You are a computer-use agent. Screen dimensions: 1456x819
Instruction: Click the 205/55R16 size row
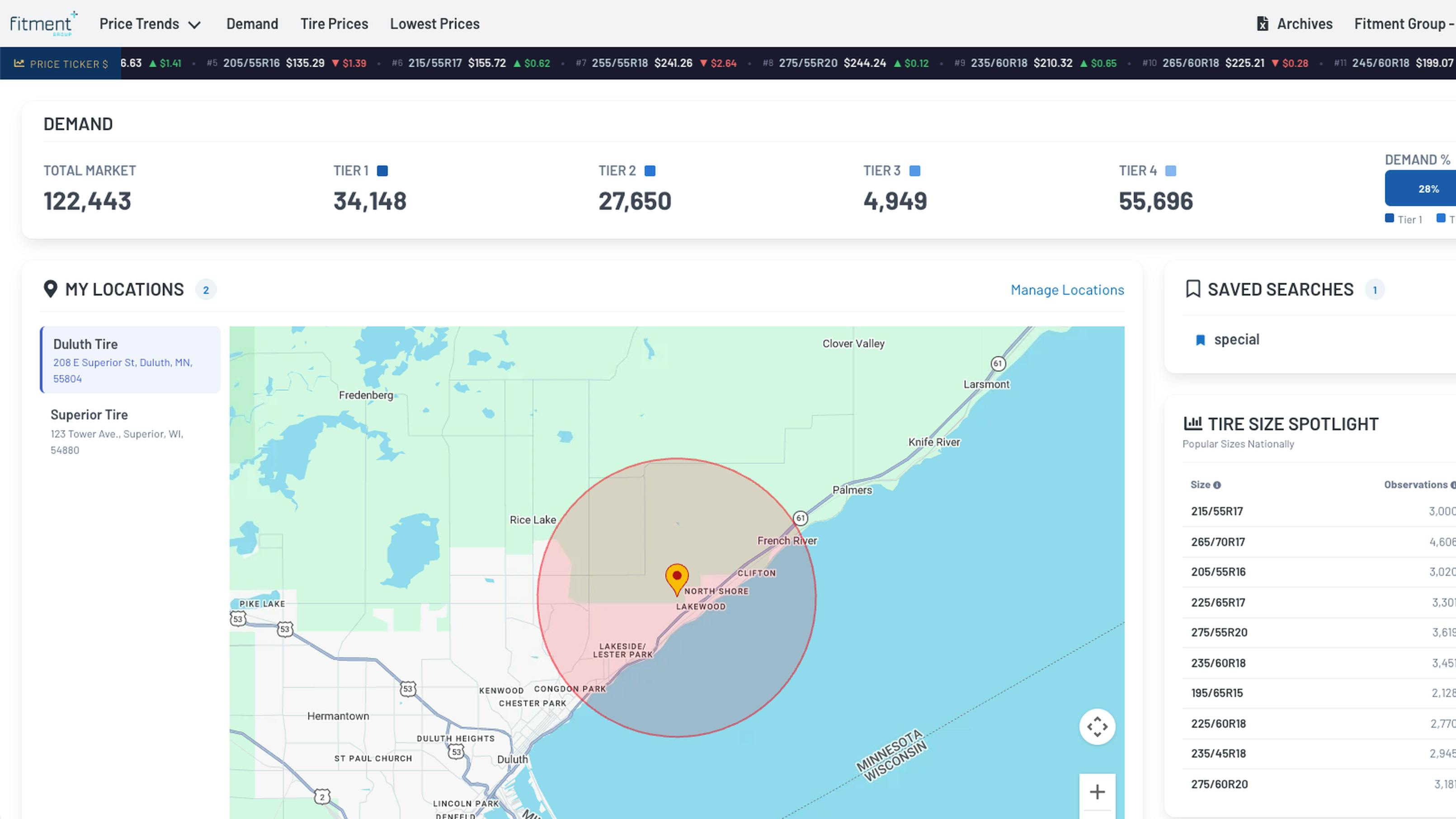point(1319,571)
